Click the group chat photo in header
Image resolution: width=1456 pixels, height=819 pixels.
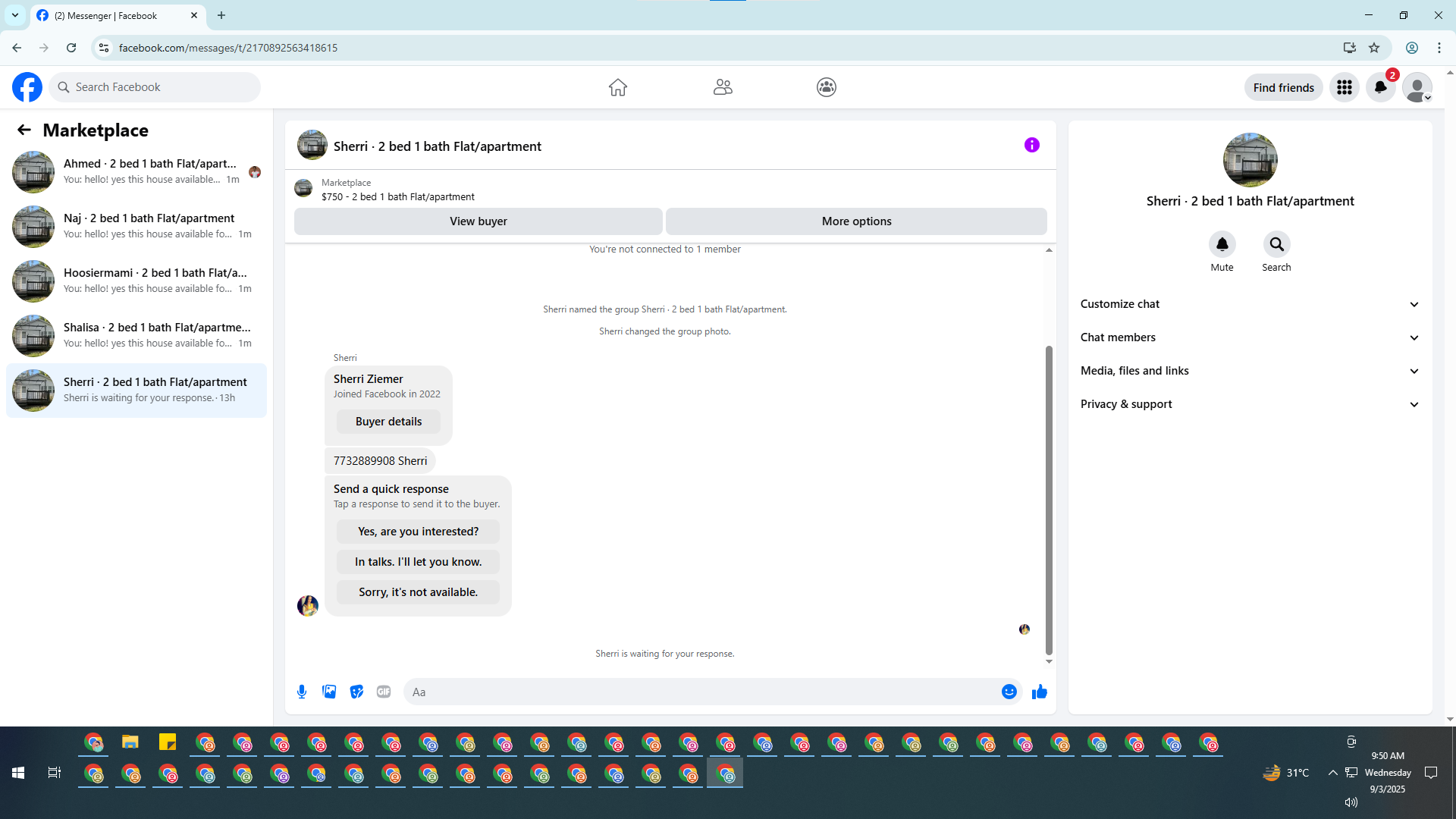312,145
